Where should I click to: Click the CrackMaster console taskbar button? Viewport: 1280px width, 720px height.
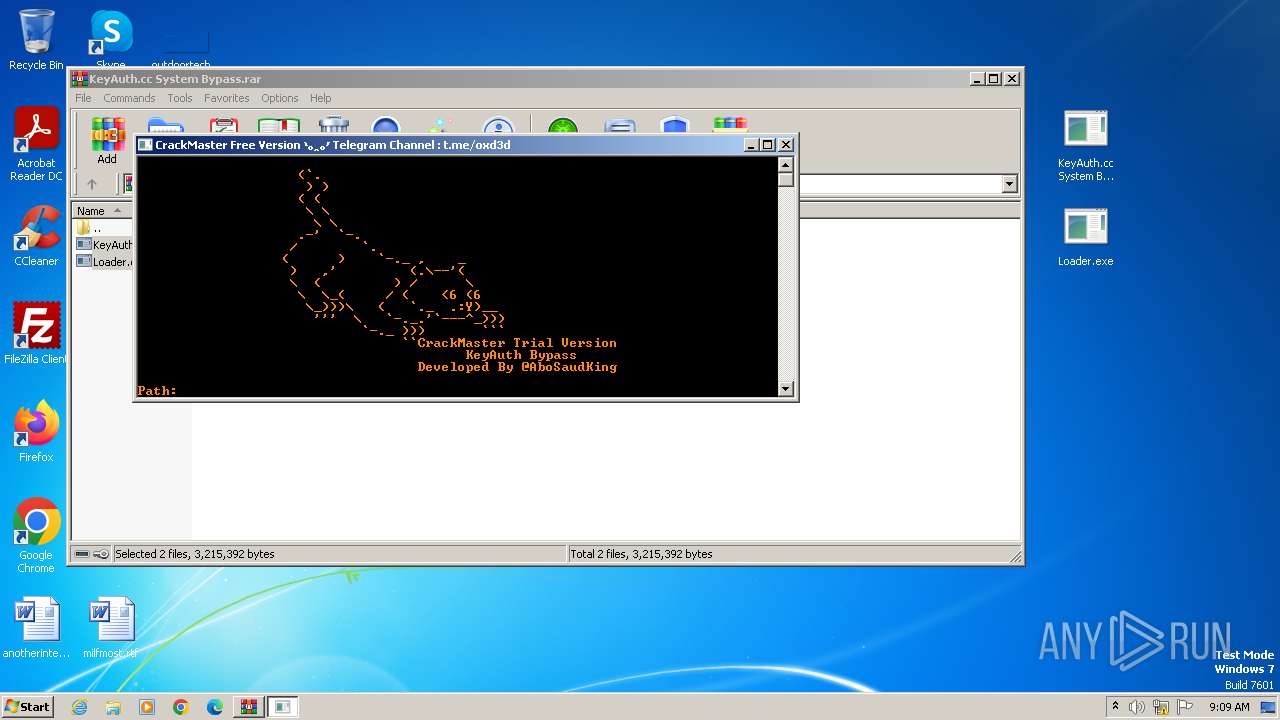[283, 707]
